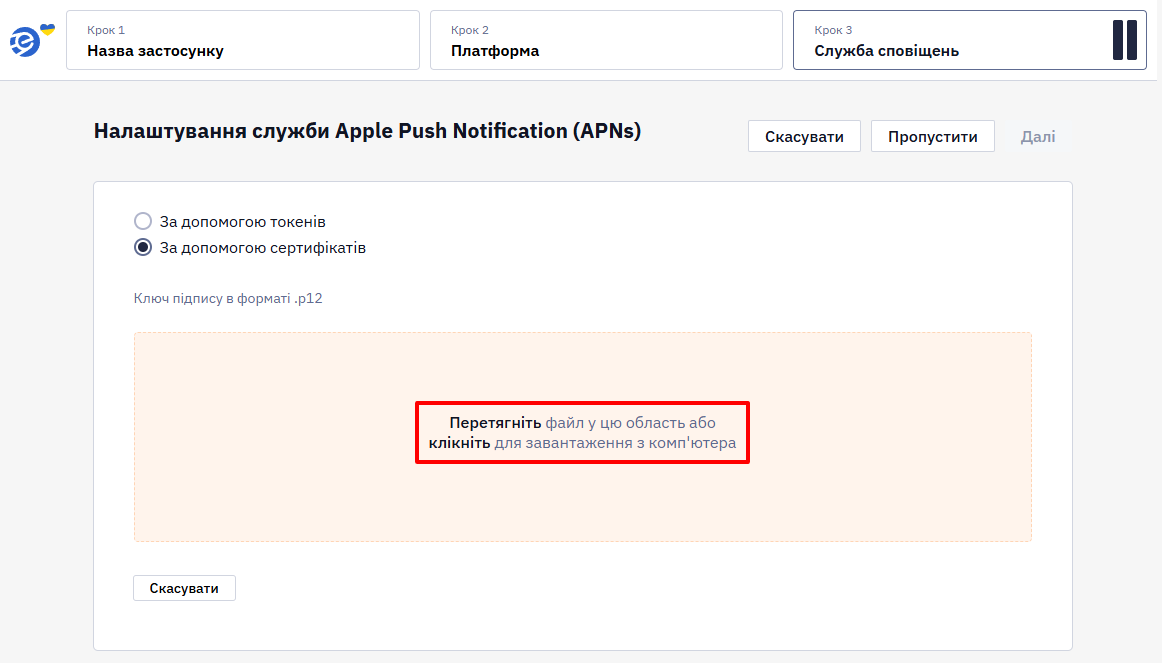The height and width of the screenshot is (663, 1162).
Task: Open the eSputnik logo home link
Action: point(32,40)
